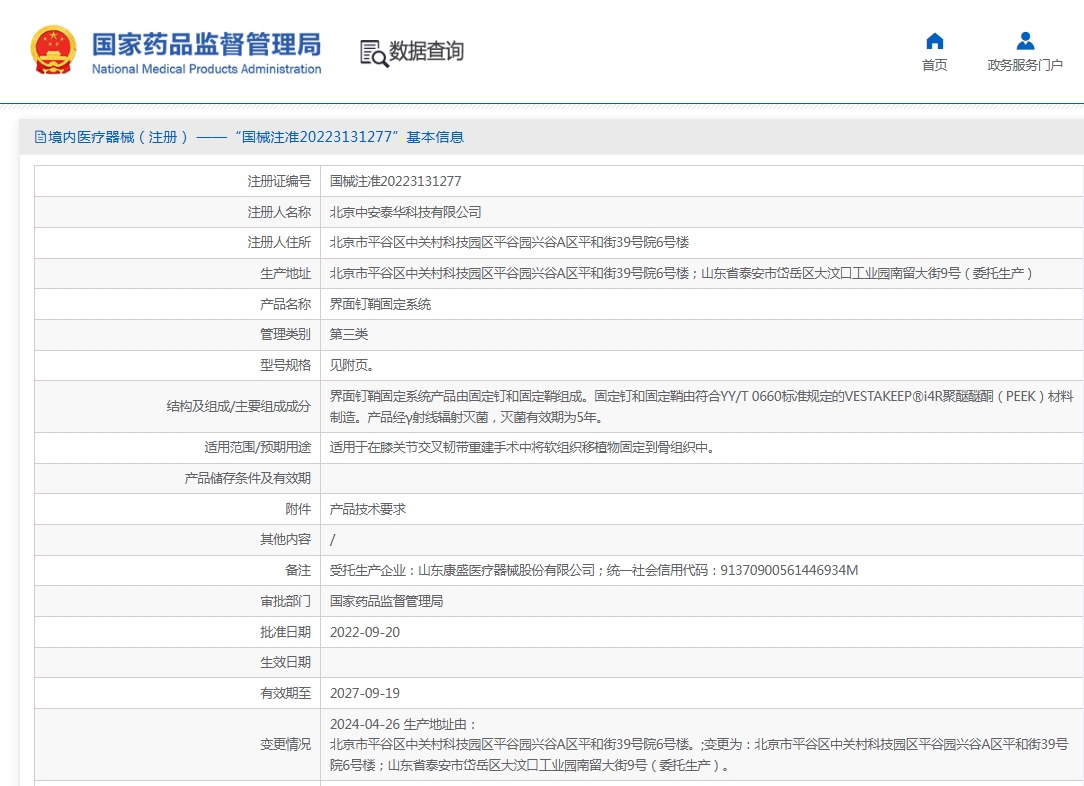Select the 批准日期 label cell
The width and height of the screenshot is (1084, 786).
[178, 632]
